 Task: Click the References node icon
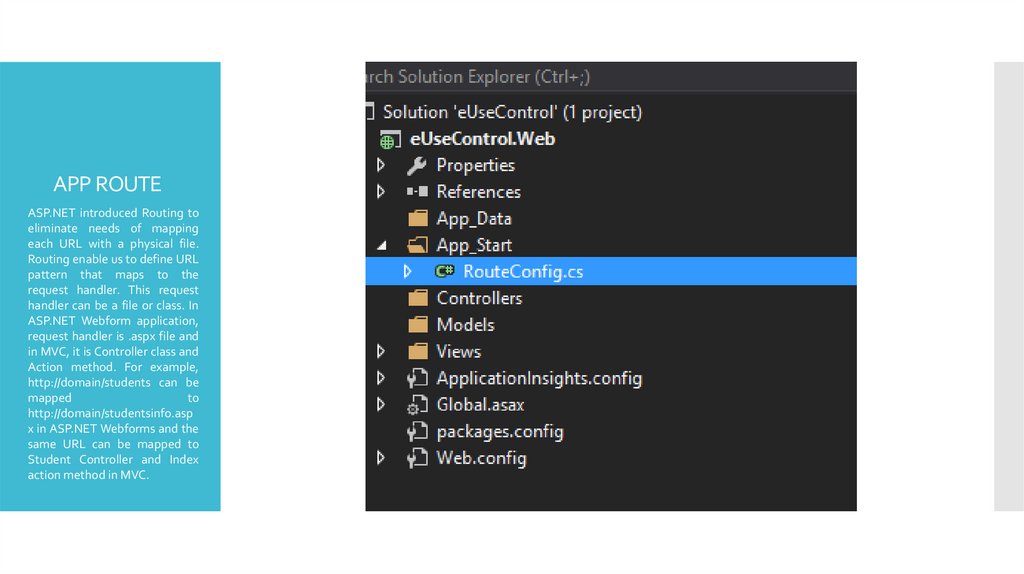click(417, 192)
